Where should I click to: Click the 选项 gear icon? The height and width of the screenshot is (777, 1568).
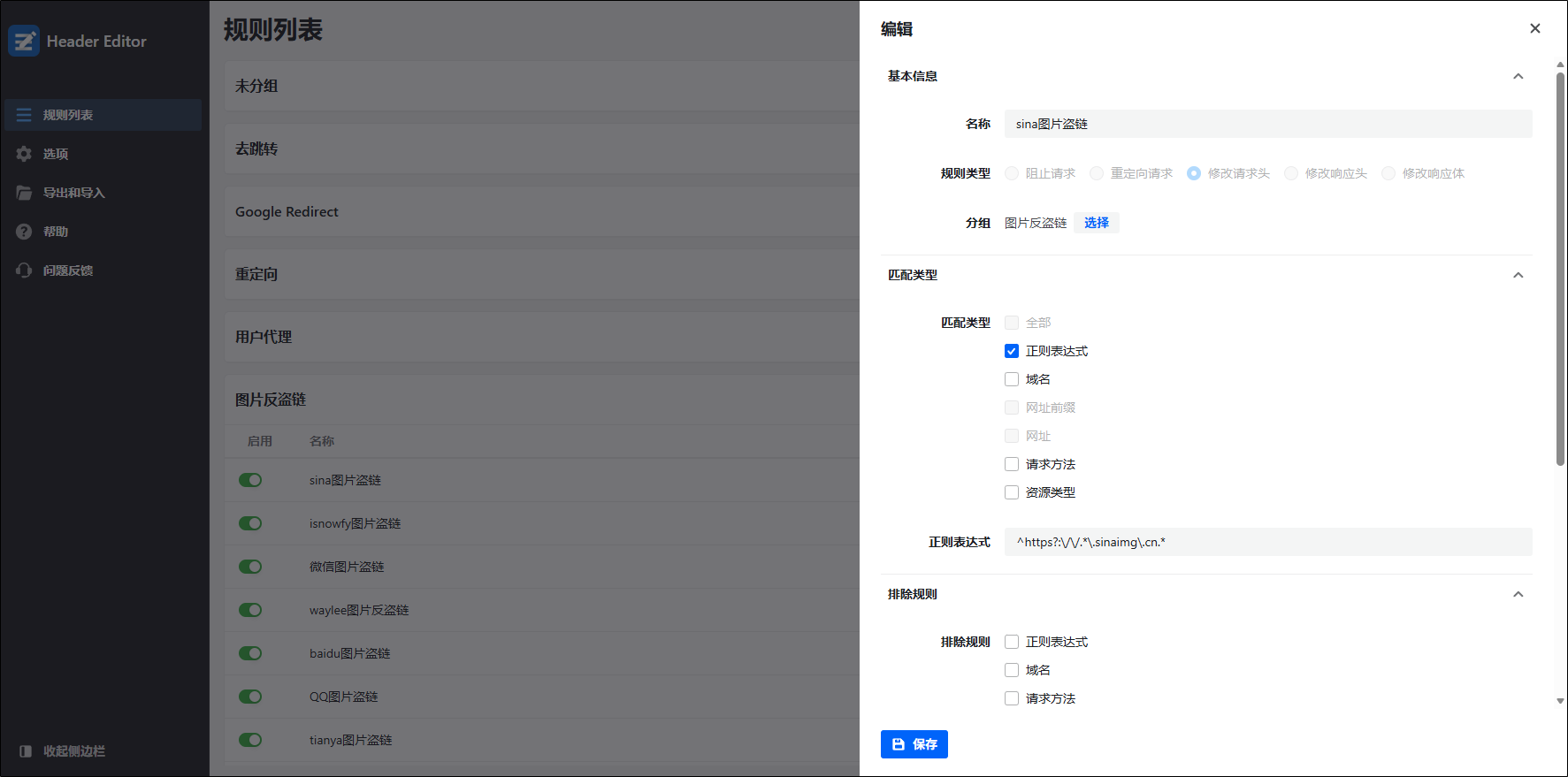click(24, 154)
